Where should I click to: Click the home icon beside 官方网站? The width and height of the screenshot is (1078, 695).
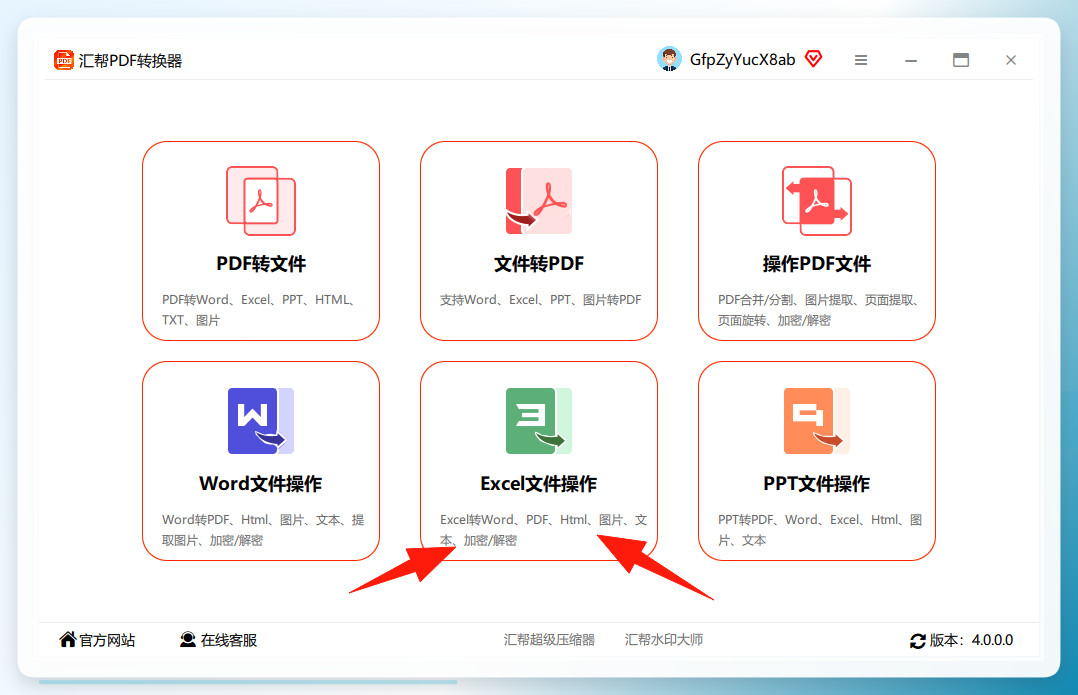[67, 639]
